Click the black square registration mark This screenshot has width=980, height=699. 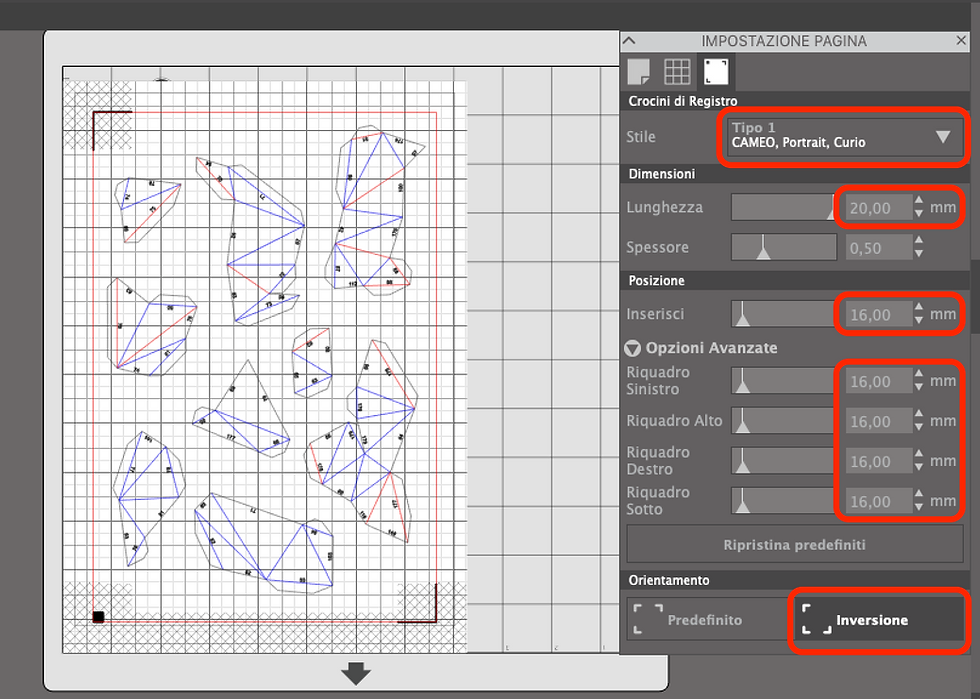coord(98,617)
